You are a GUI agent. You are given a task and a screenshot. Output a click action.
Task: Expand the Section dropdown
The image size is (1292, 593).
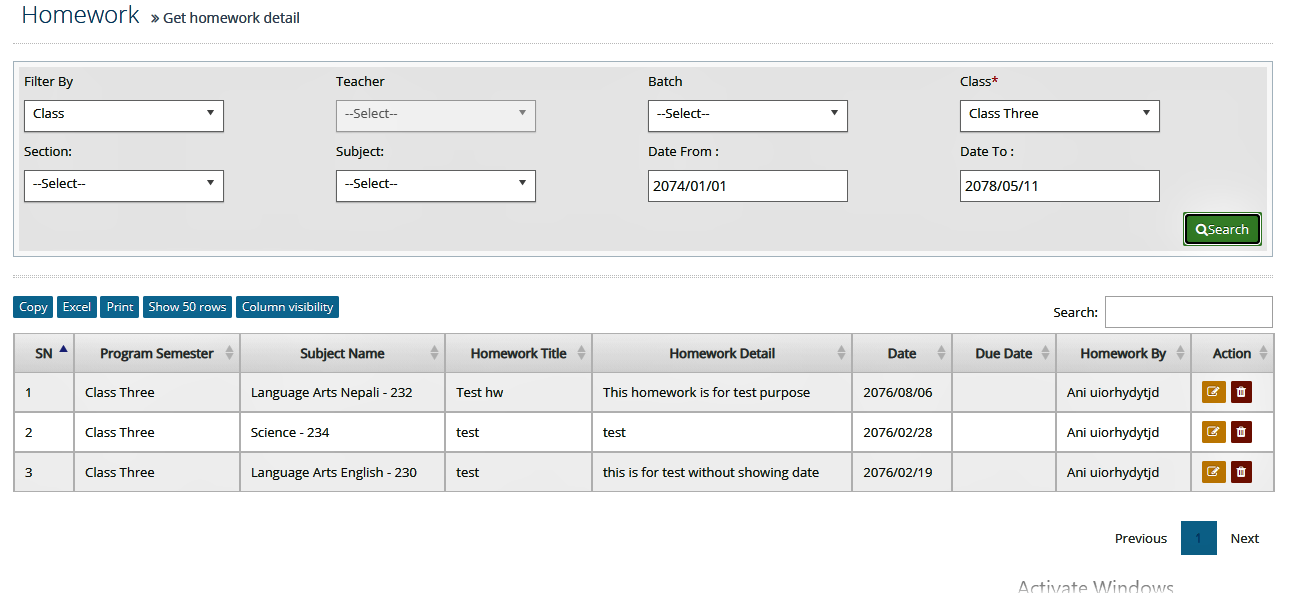coord(124,186)
